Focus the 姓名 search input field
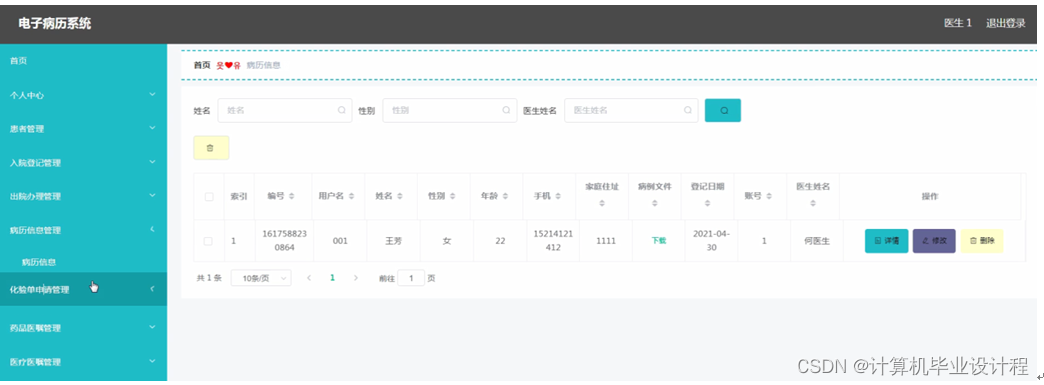This screenshot has width=1044, height=385. [285, 111]
